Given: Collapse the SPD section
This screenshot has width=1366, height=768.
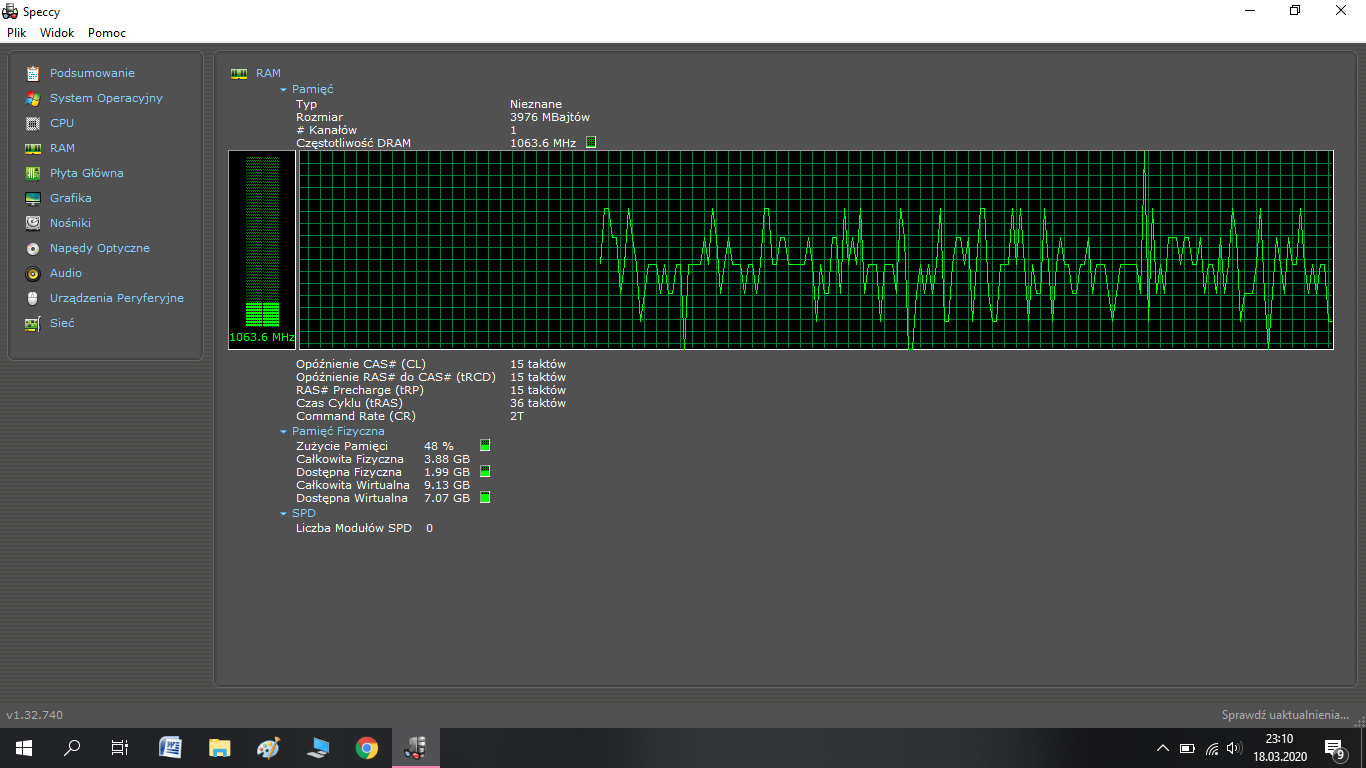Looking at the screenshot, I should [x=284, y=514].
